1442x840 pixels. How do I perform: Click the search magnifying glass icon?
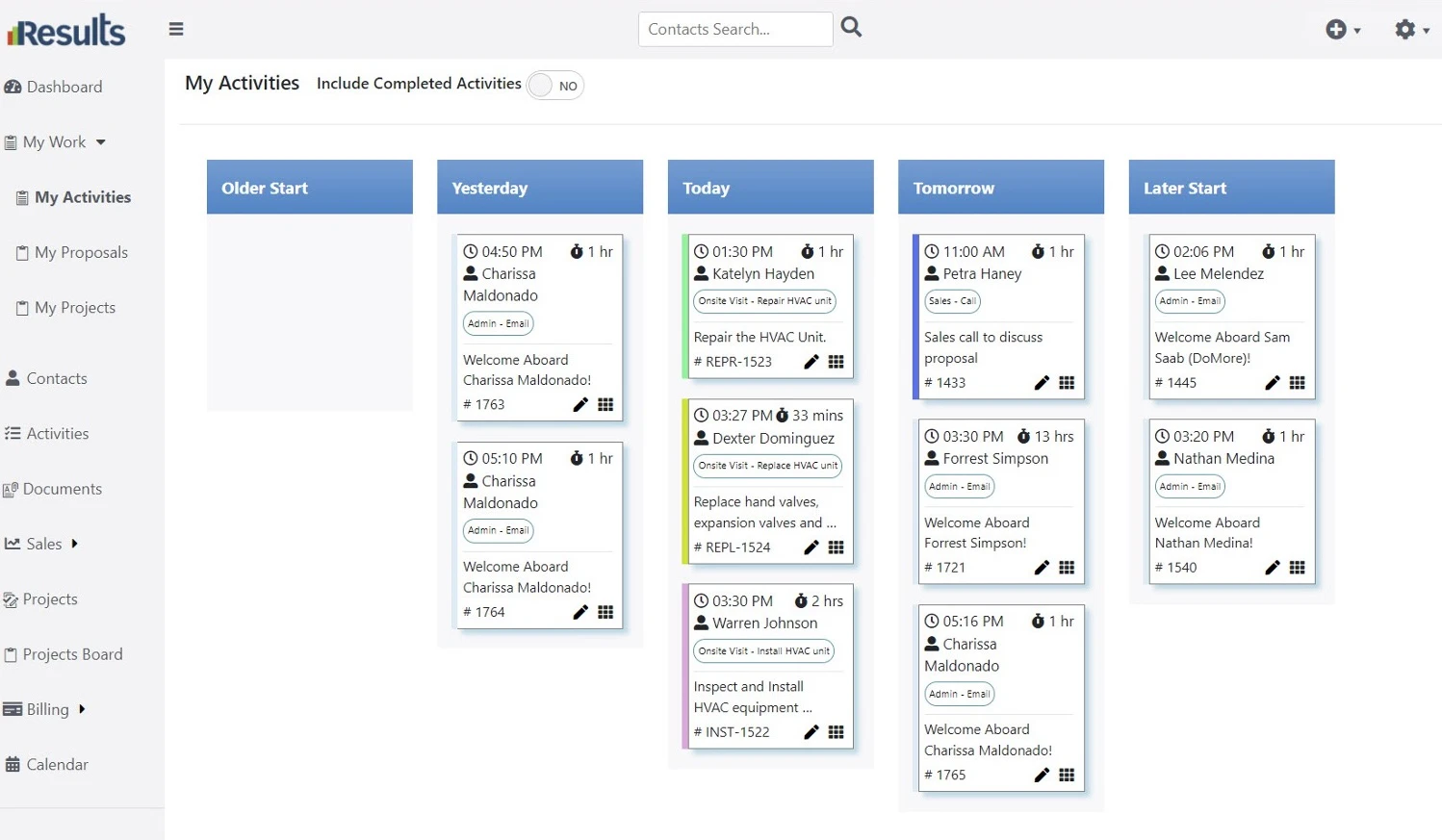pyautogui.click(x=851, y=28)
